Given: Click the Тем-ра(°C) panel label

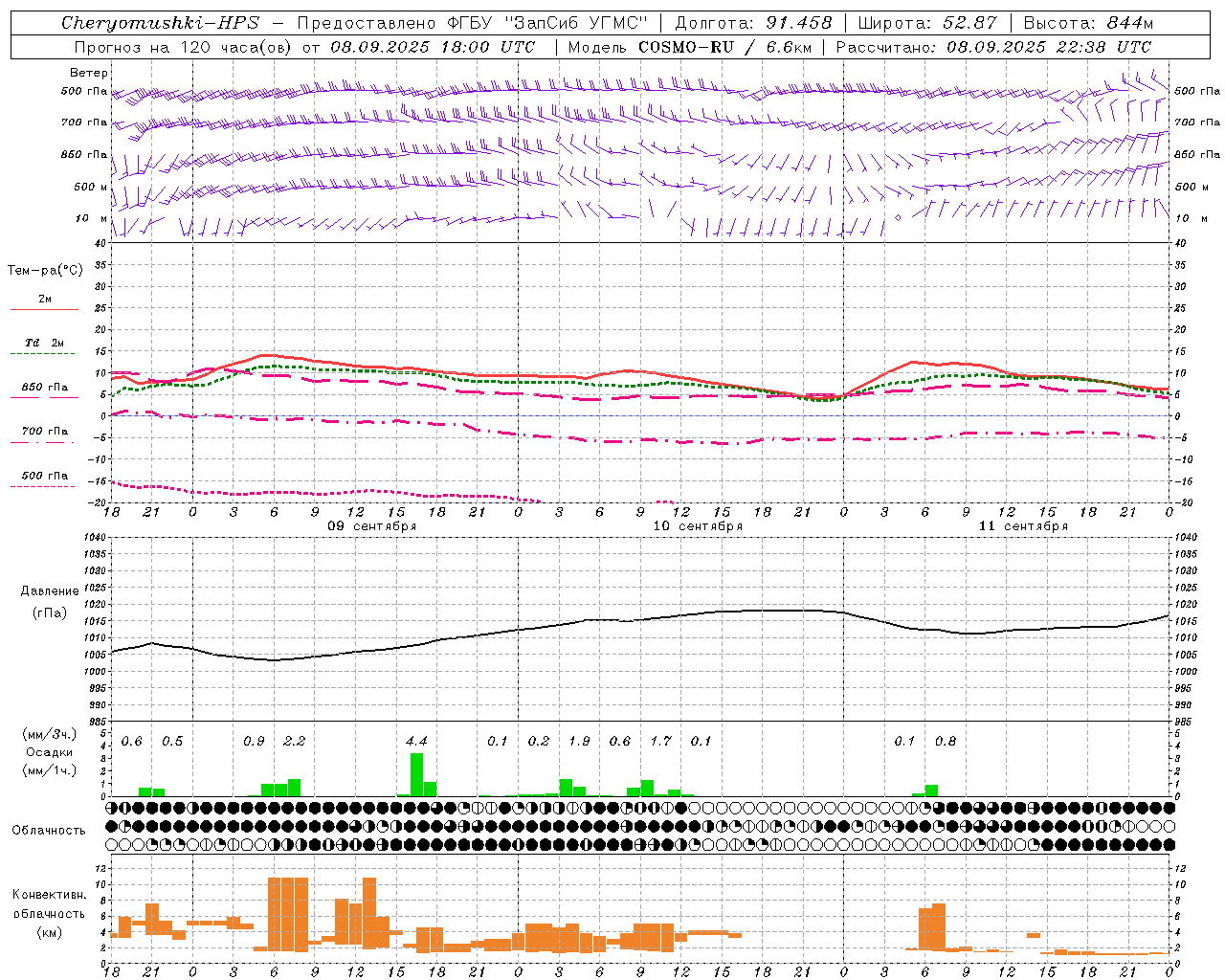Looking at the screenshot, I should tap(45, 271).
